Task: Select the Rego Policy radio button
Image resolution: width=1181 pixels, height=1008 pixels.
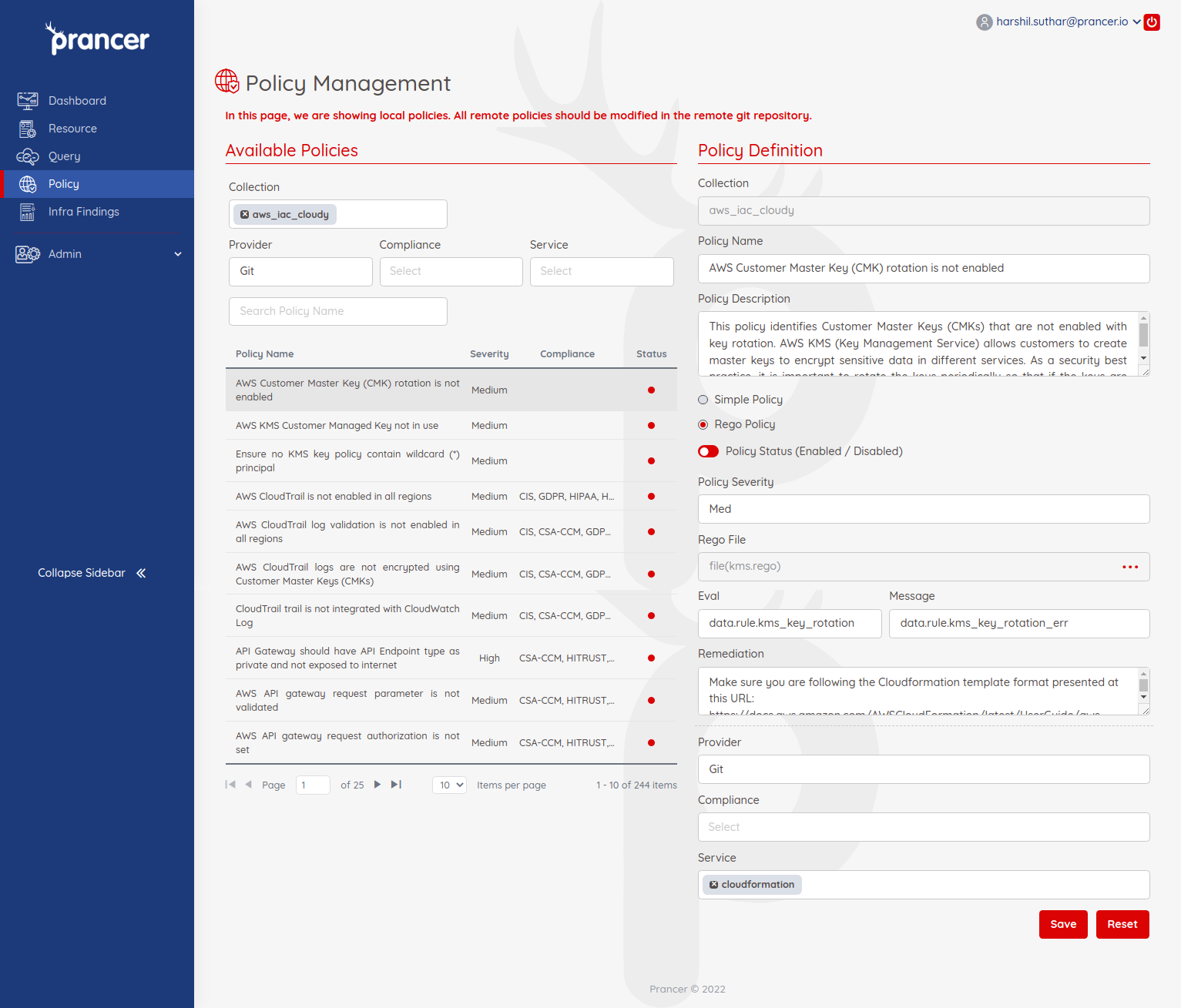Action: pos(703,424)
